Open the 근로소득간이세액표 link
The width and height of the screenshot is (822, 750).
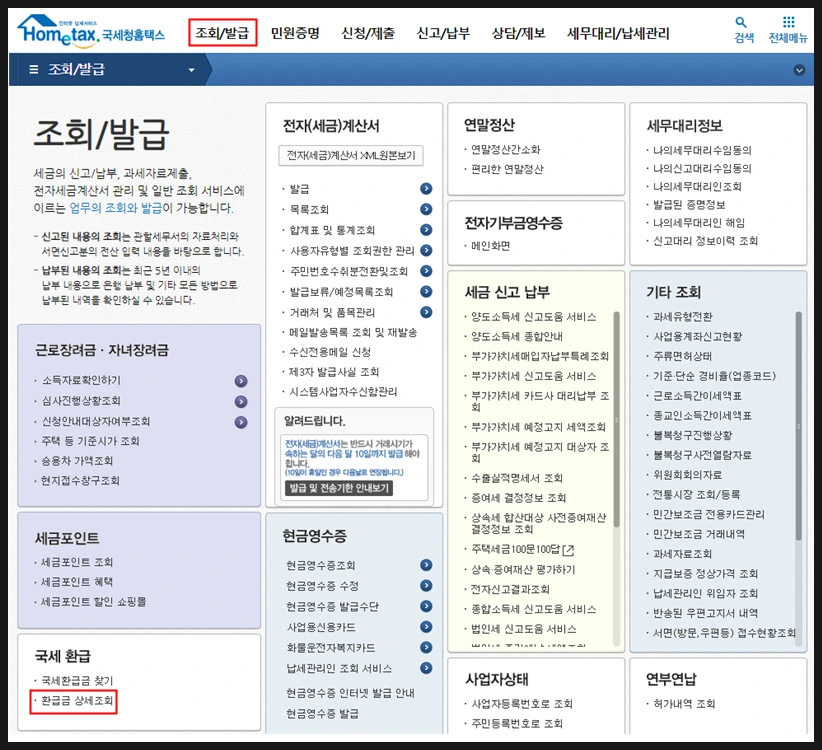[x=697, y=396]
